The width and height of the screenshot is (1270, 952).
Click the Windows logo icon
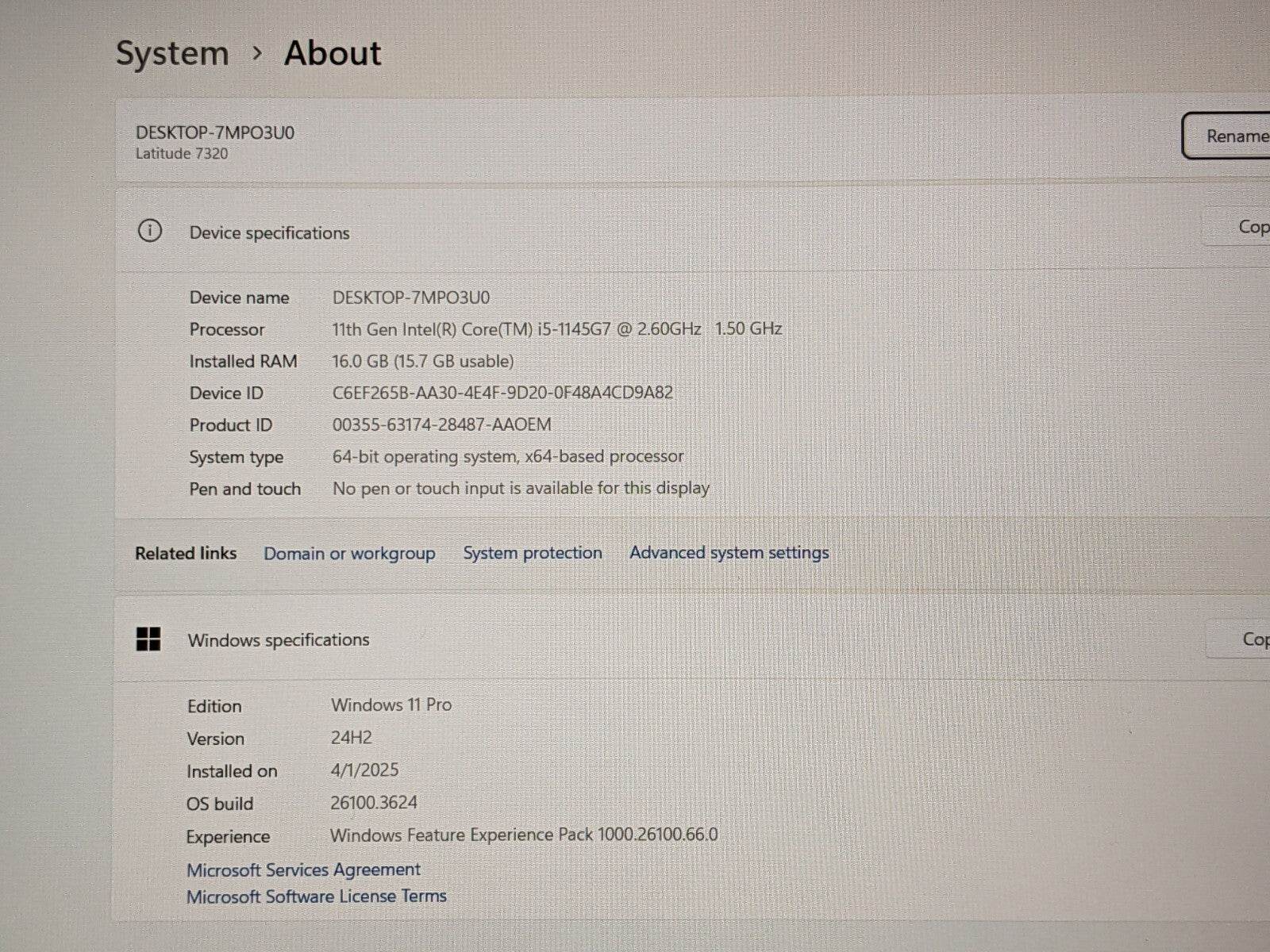148,639
